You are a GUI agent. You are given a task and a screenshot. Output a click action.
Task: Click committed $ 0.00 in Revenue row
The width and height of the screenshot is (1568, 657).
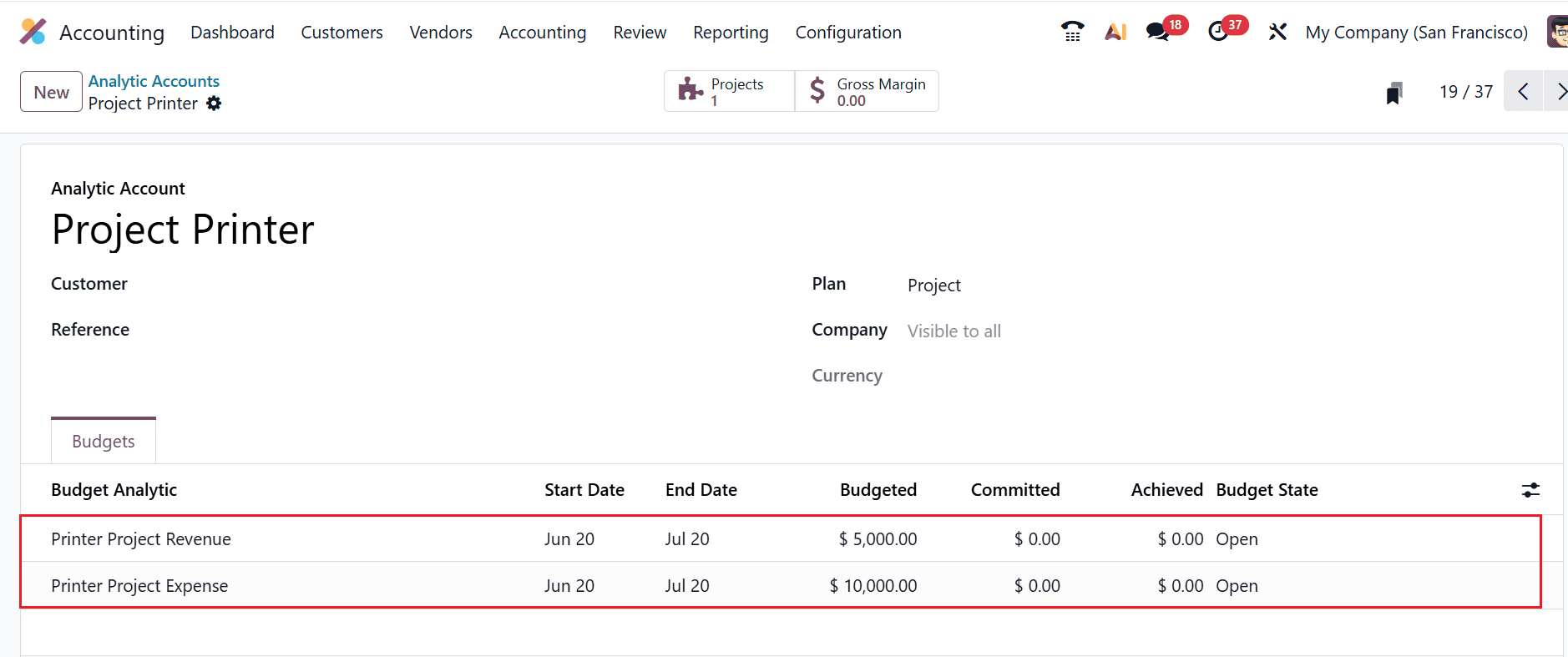1037,539
